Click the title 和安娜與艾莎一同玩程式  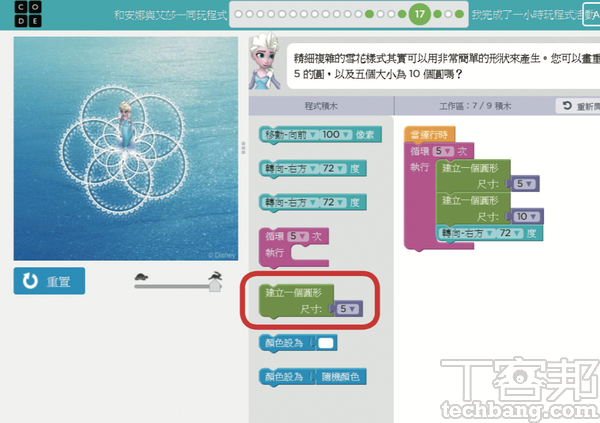(x=171, y=15)
